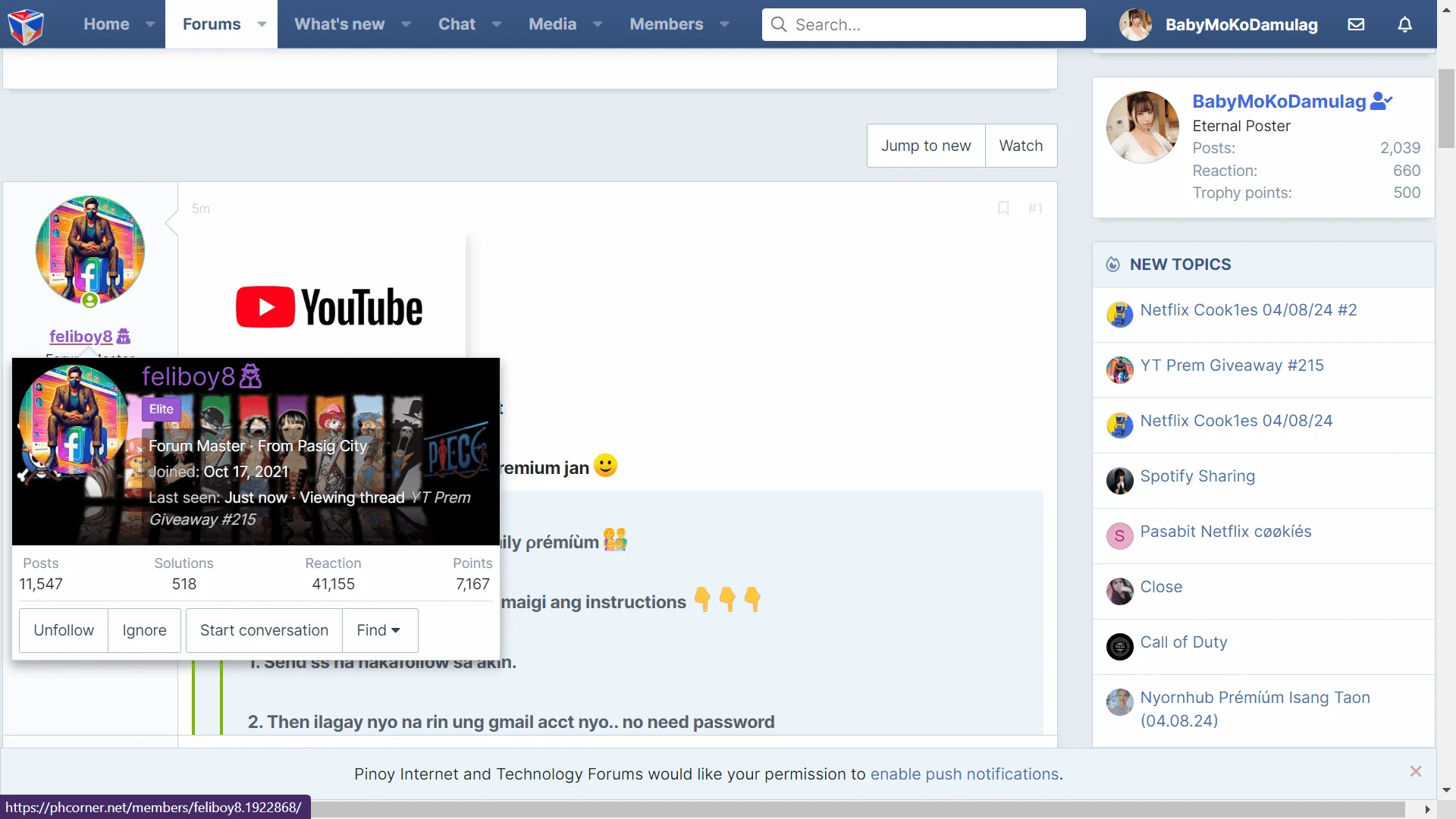Ignore feliboy8
The width and height of the screenshot is (1456, 819).
pyautogui.click(x=144, y=630)
